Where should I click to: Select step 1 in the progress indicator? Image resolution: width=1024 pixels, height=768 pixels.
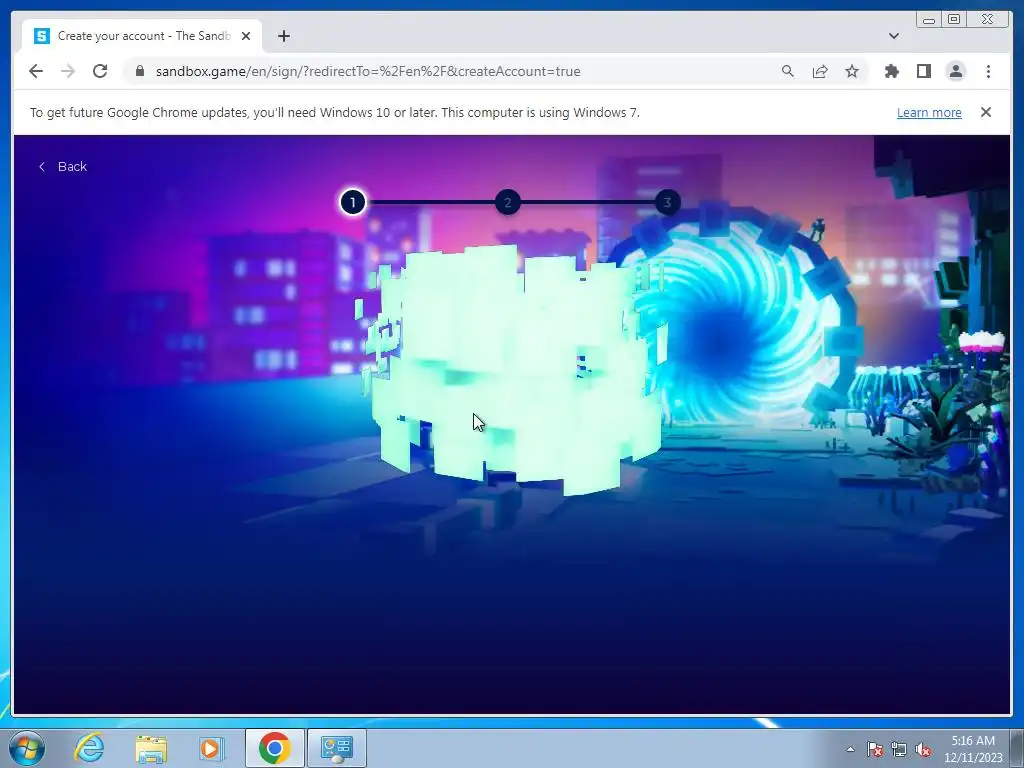tap(353, 202)
